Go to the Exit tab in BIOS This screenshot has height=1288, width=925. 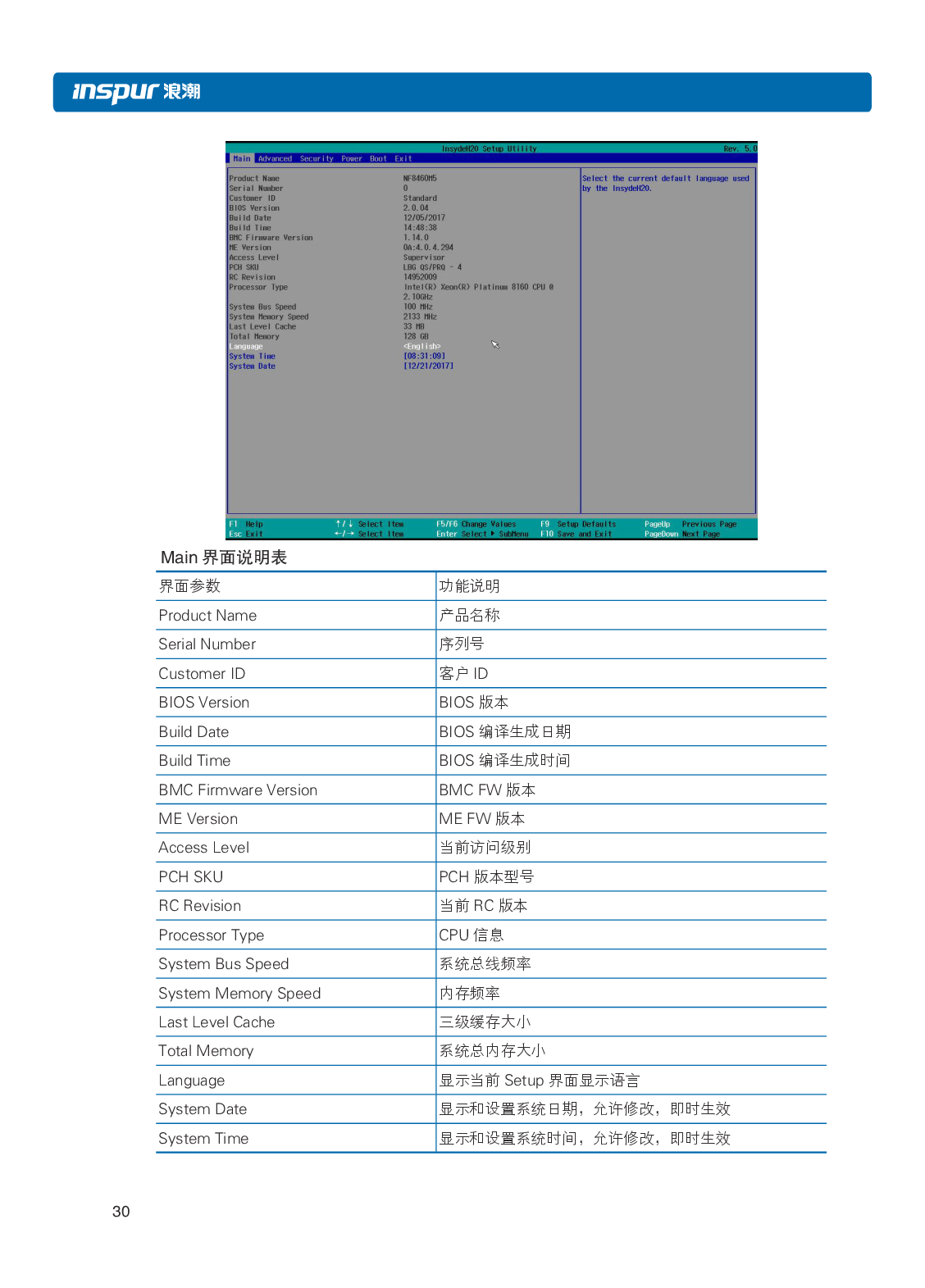tap(403, 159)
